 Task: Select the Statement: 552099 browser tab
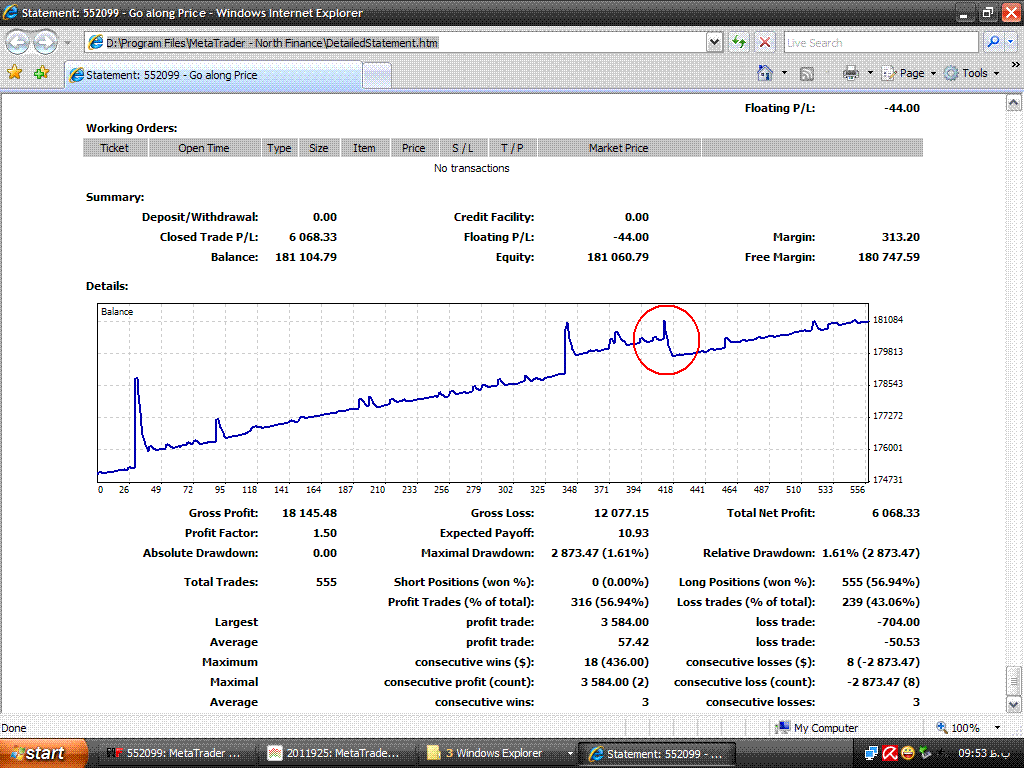(x=213, y=75)
